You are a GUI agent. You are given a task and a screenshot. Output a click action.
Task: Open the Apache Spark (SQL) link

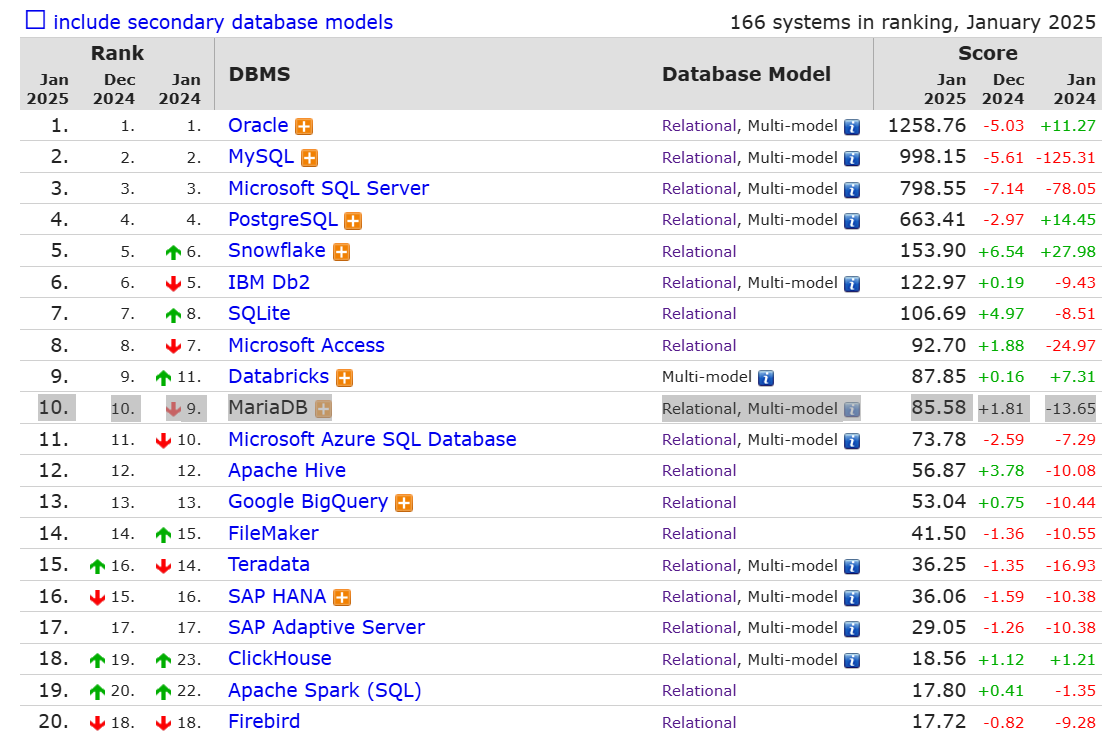pyautogui.click(x=325, y=690)
